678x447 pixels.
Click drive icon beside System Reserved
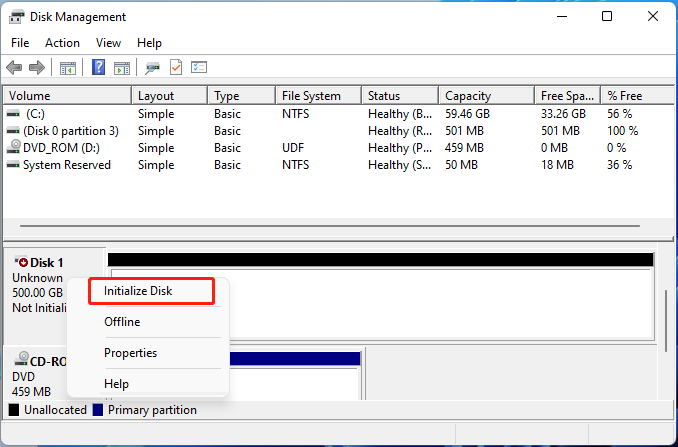13,165
